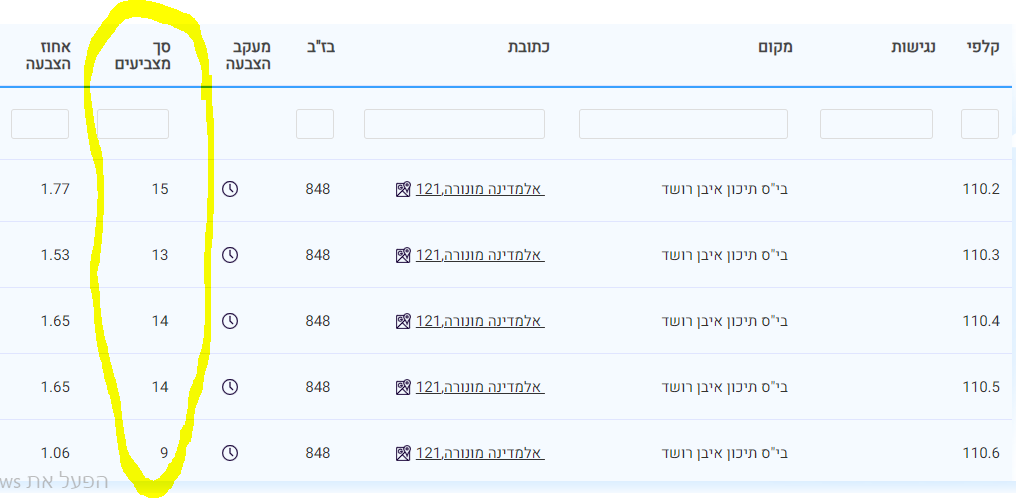Screen dimensions: 1016x498
Task: Open the map icon for ballot 110.4
Action: (x=403, y=321)
